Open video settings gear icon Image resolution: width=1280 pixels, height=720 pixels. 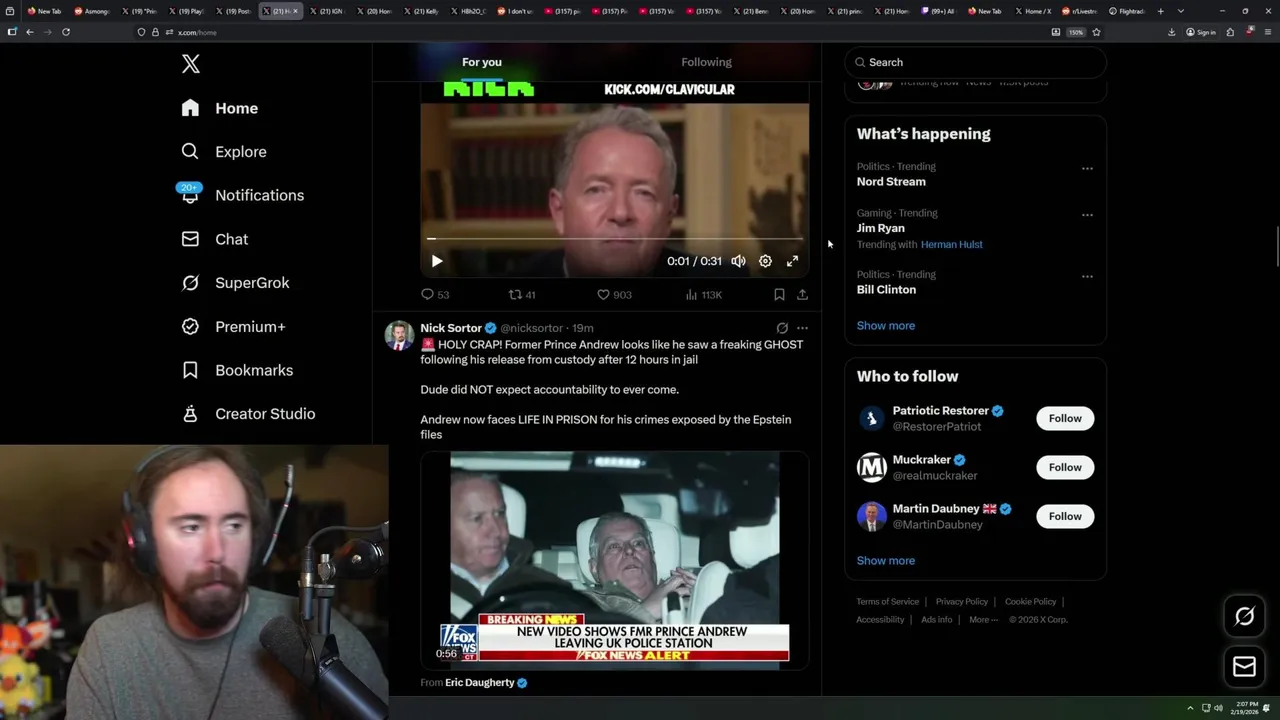point(765,261)
